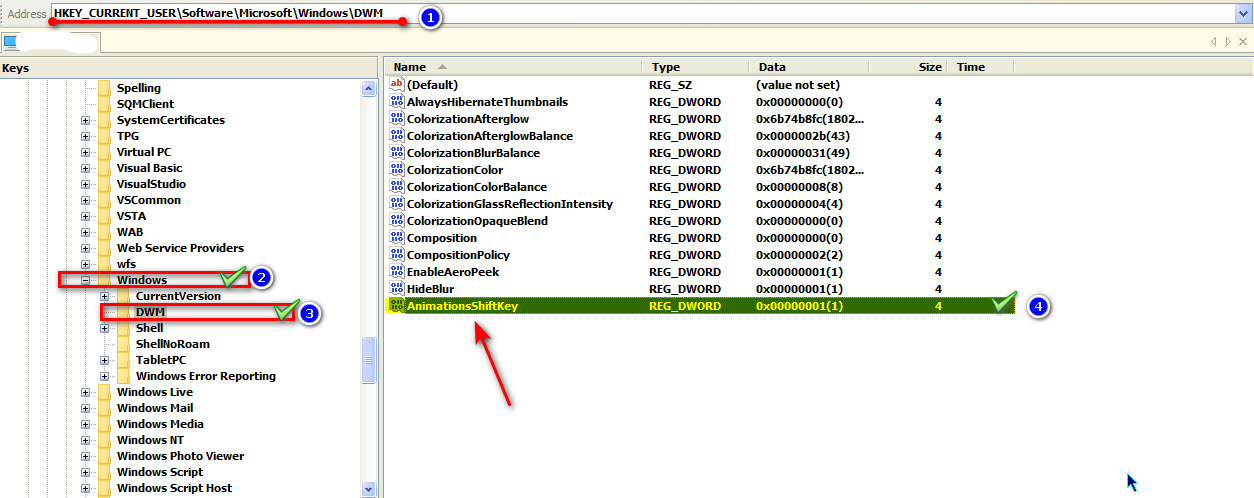Sort values by Name column header
1254x498 pixels.
click(512, 67)
